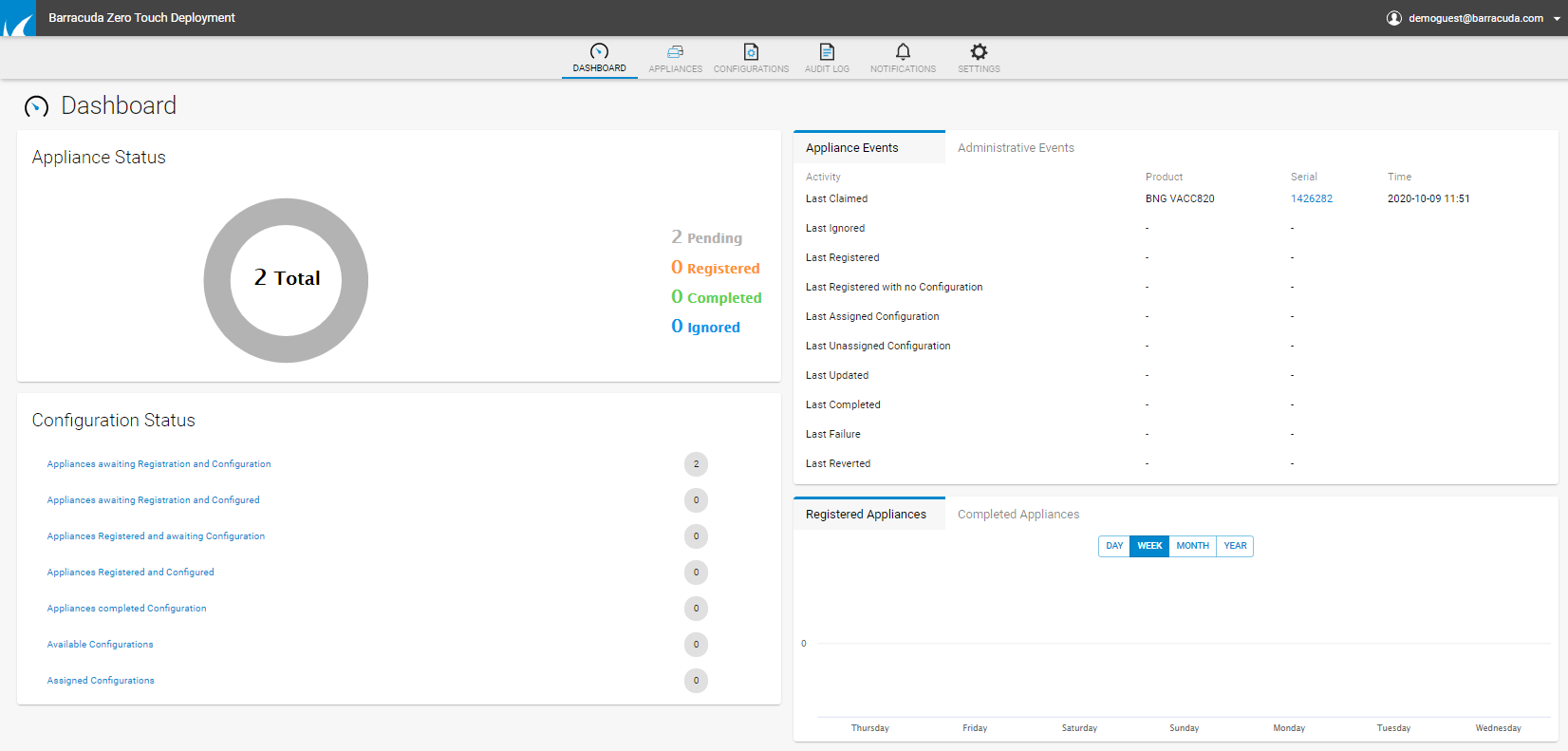Switch to Registered Appliances tab
The width and height of the screenshot is (1568, 751).
coord(869,514)
